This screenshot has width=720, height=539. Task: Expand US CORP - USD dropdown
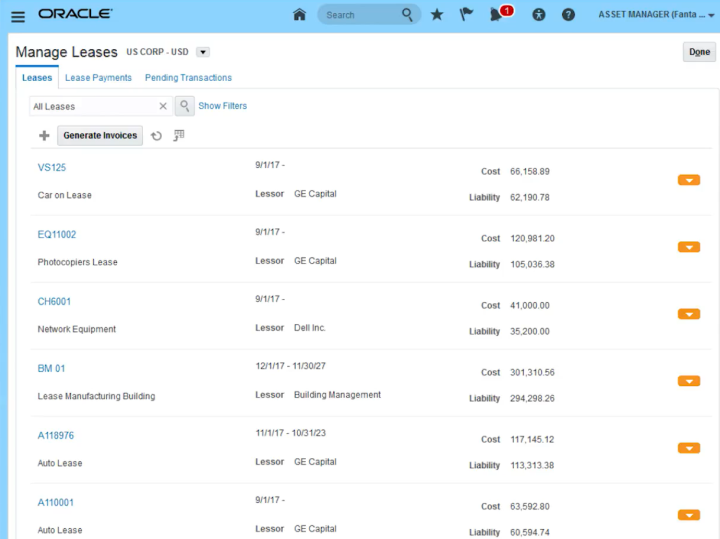[203, 52]
